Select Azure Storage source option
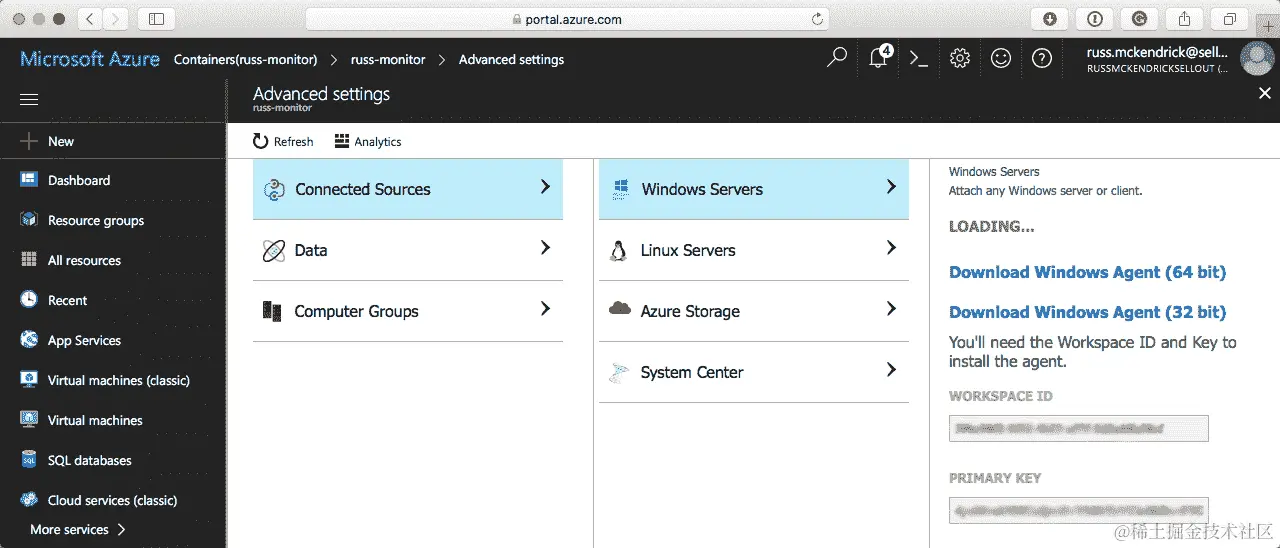The width and height of the screenshot is (1280, 548). click(753, 311)
